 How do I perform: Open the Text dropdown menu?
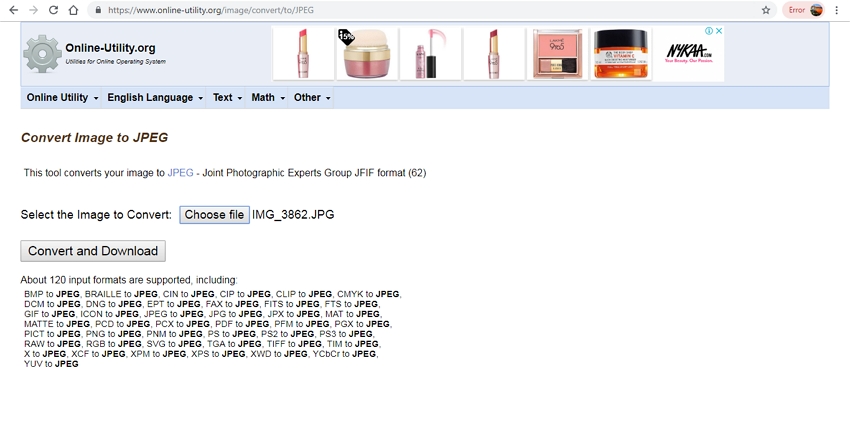point(227,98)
